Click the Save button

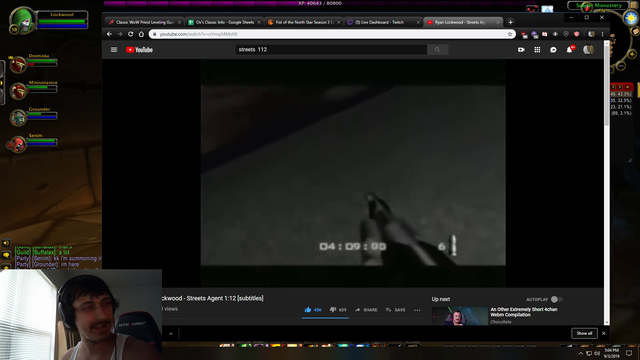(396, 310)
